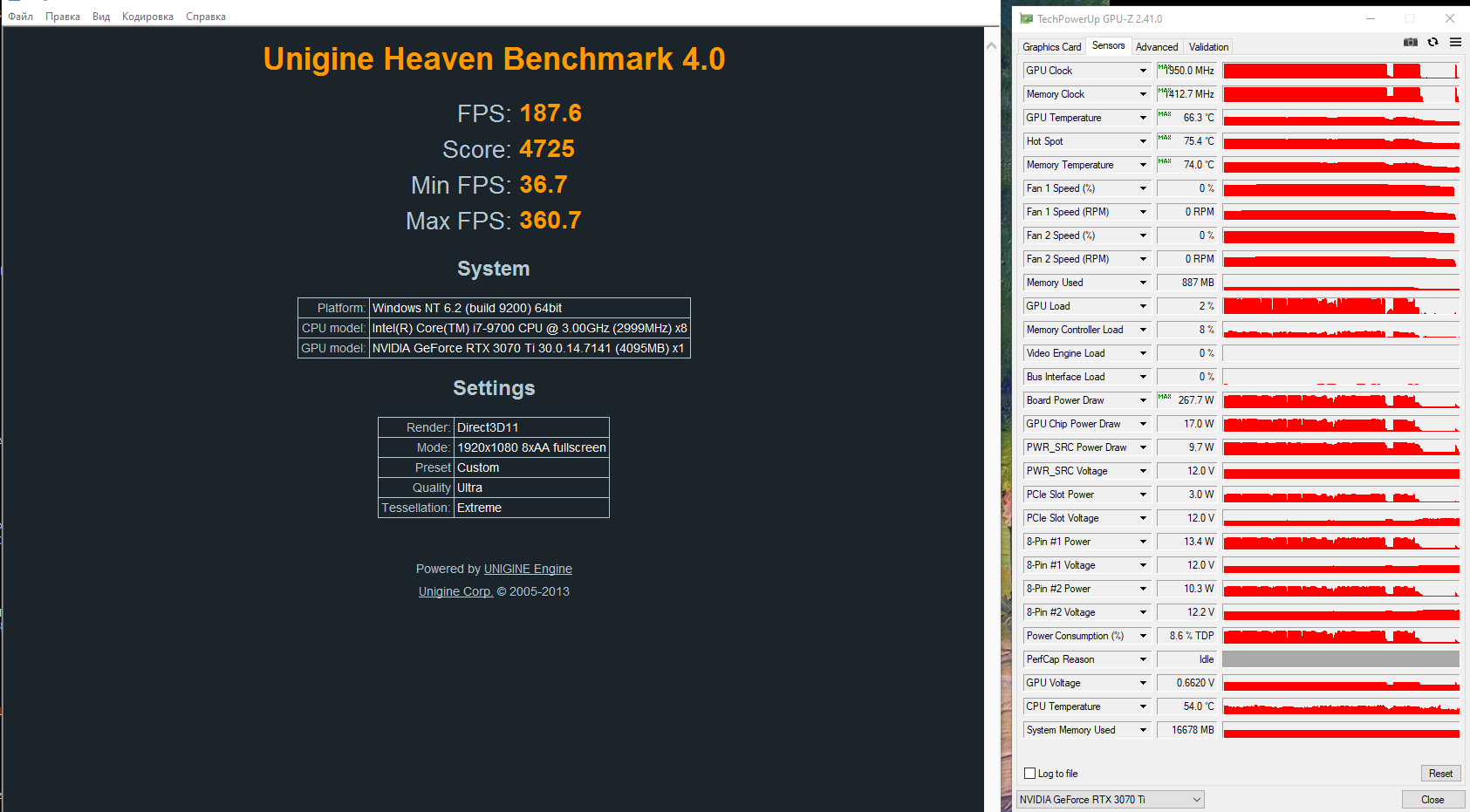This screenshot has width=1470, height=812.
Task: Click the Direct3D11 render cell
Action: (531, 427)
